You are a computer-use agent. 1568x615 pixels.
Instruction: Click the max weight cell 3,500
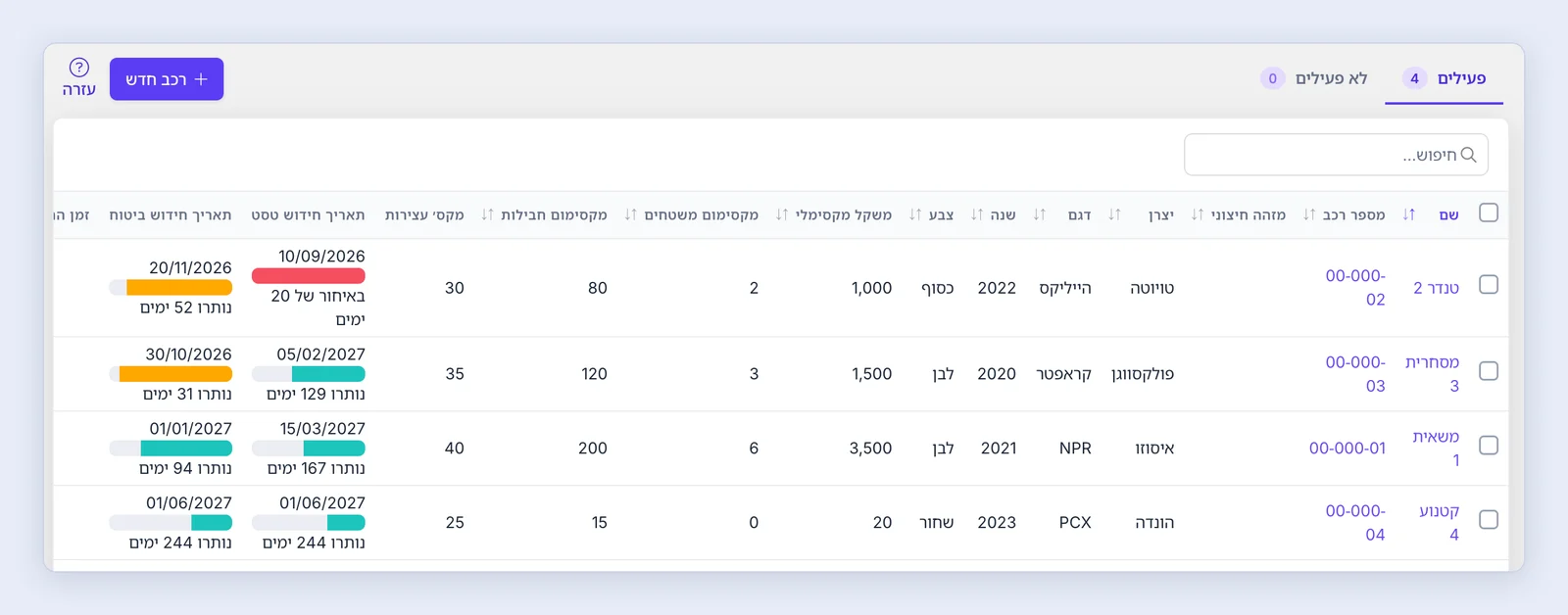870,449
